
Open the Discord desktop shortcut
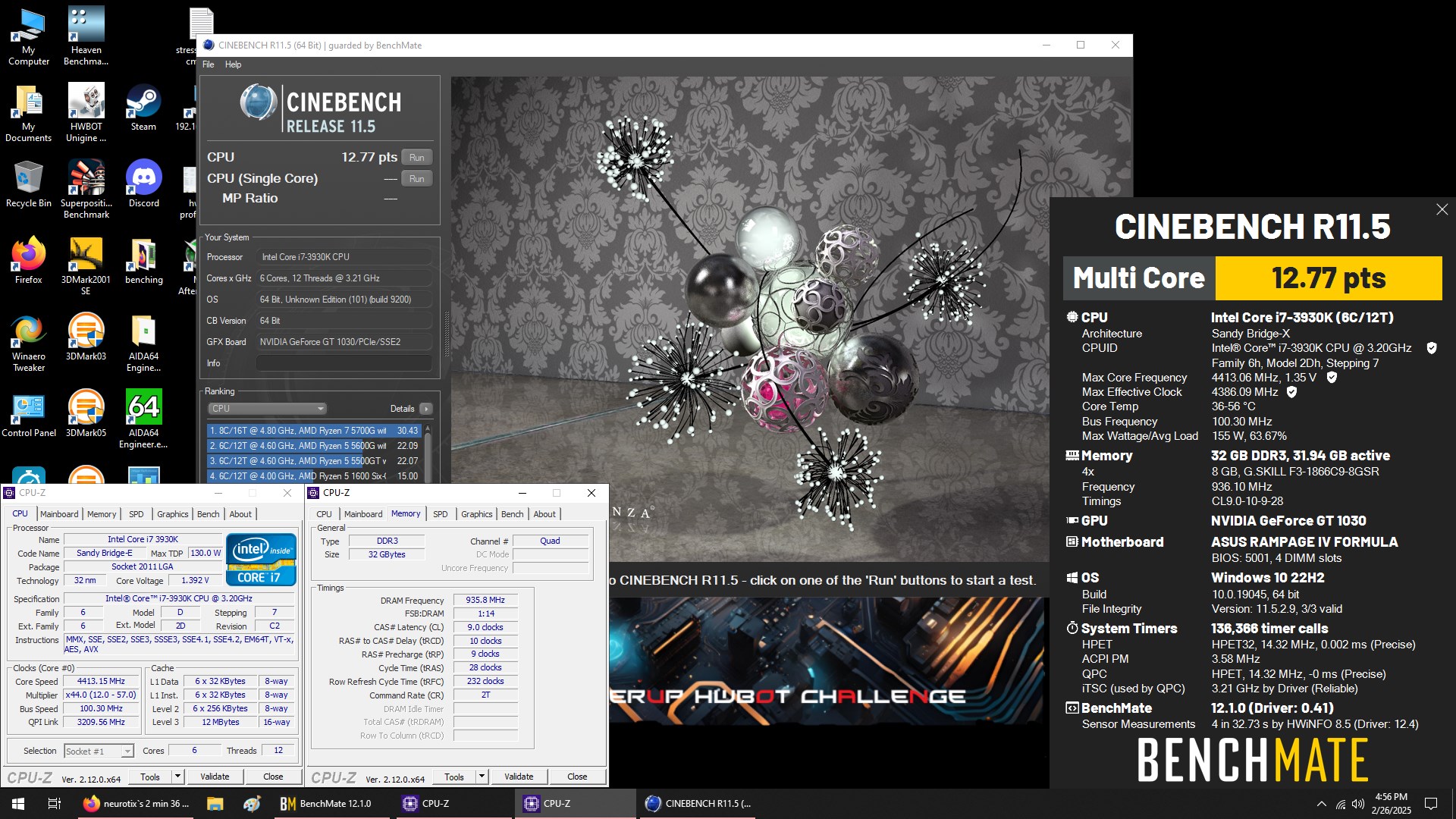(x=143, y=184)
